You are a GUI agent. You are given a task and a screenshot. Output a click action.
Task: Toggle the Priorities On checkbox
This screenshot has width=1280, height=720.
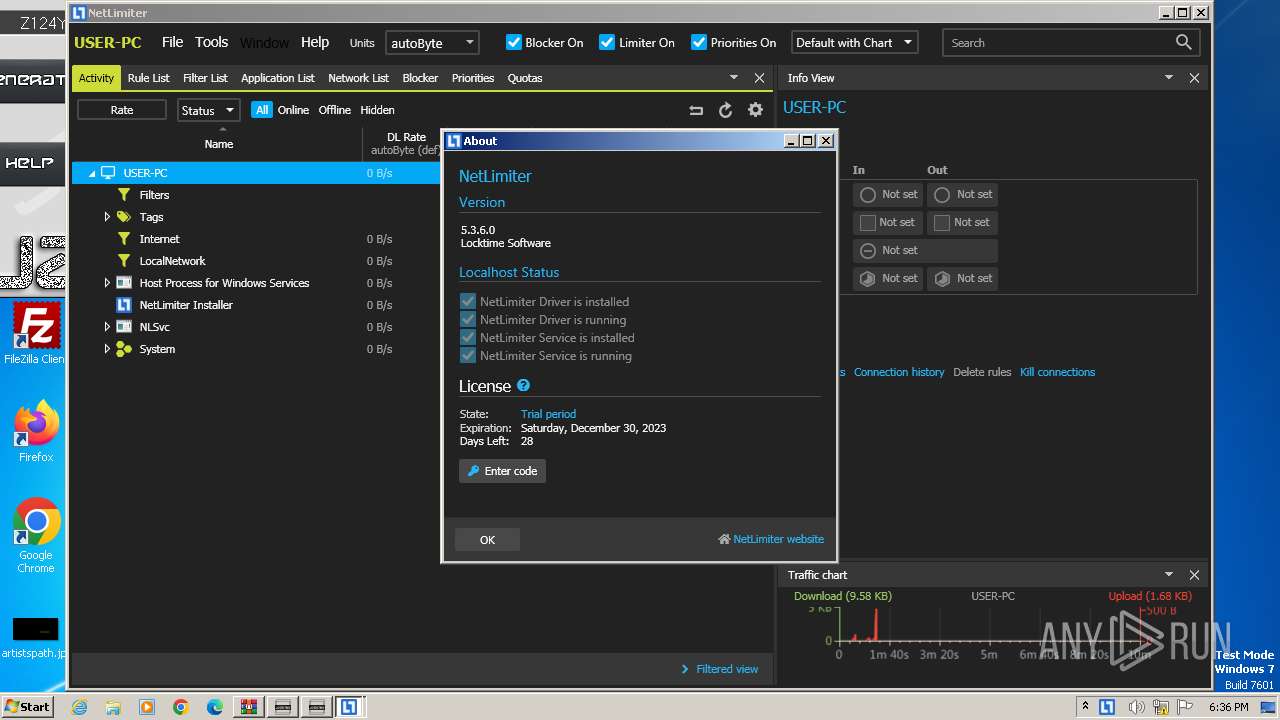tap(699, 42)
